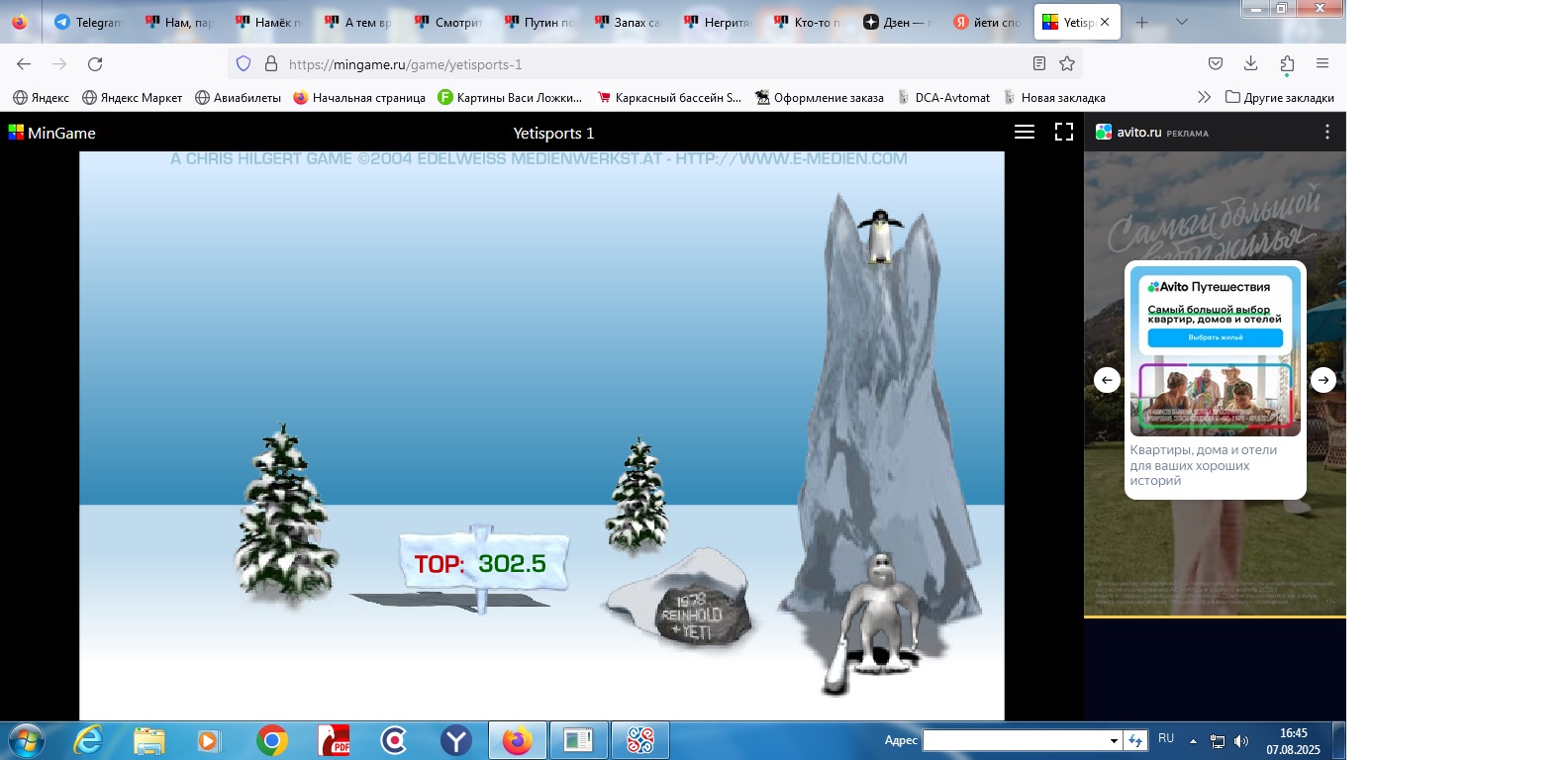Launch Google Chrome from the taskbar
1568x760 pixels.
[x=272, y=740]
